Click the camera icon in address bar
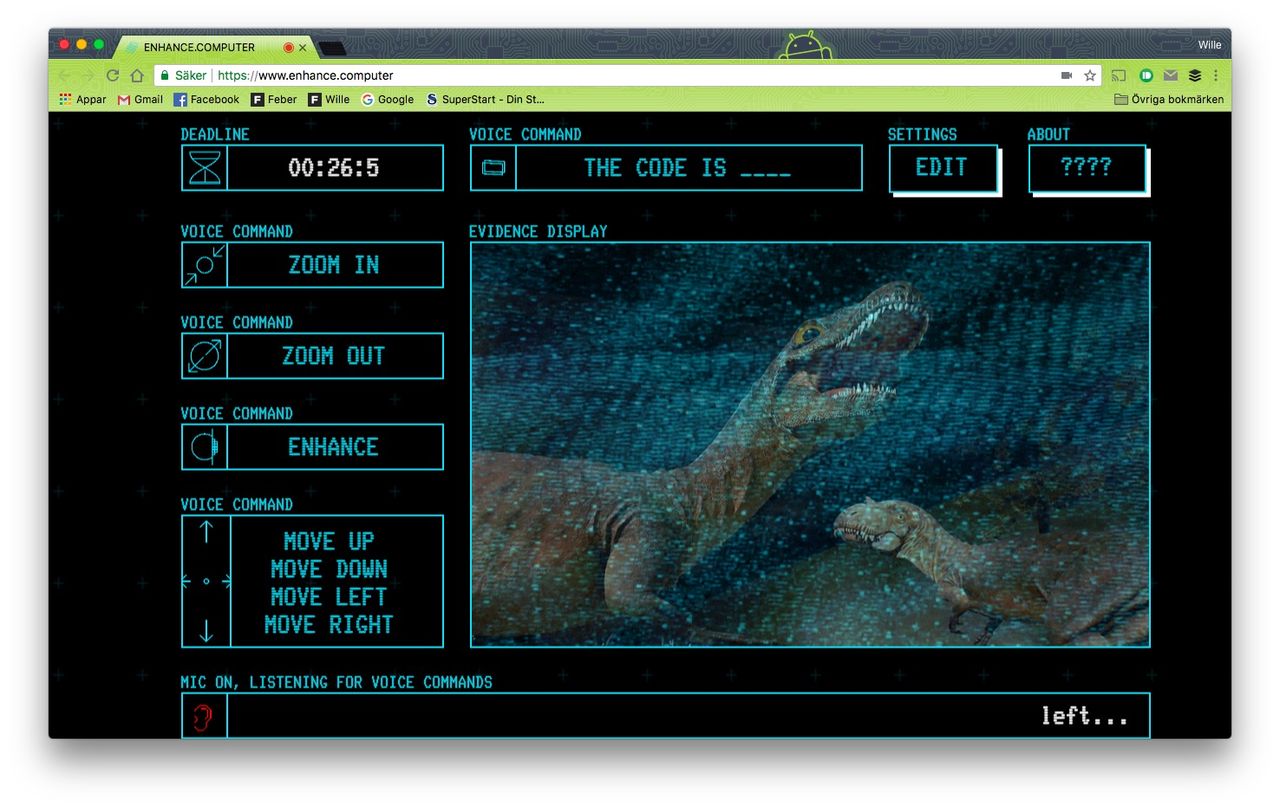Screen dimensions: 1280x808 pos(1066,76)
